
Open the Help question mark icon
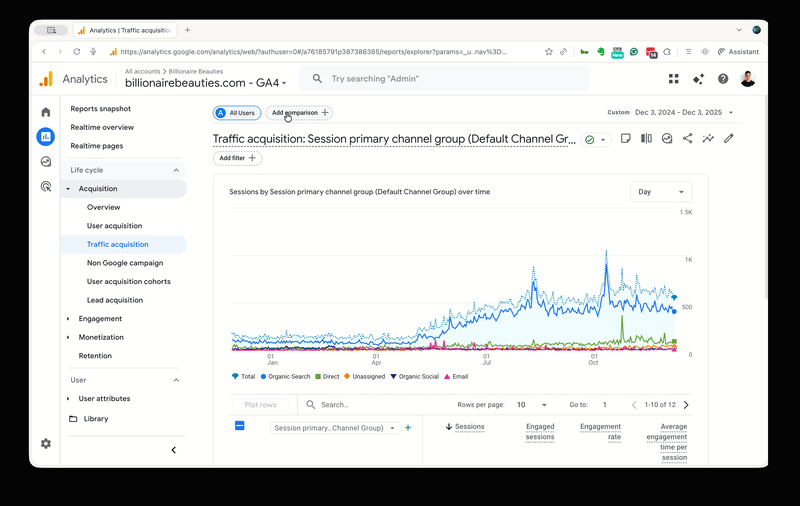pos(723,79)
